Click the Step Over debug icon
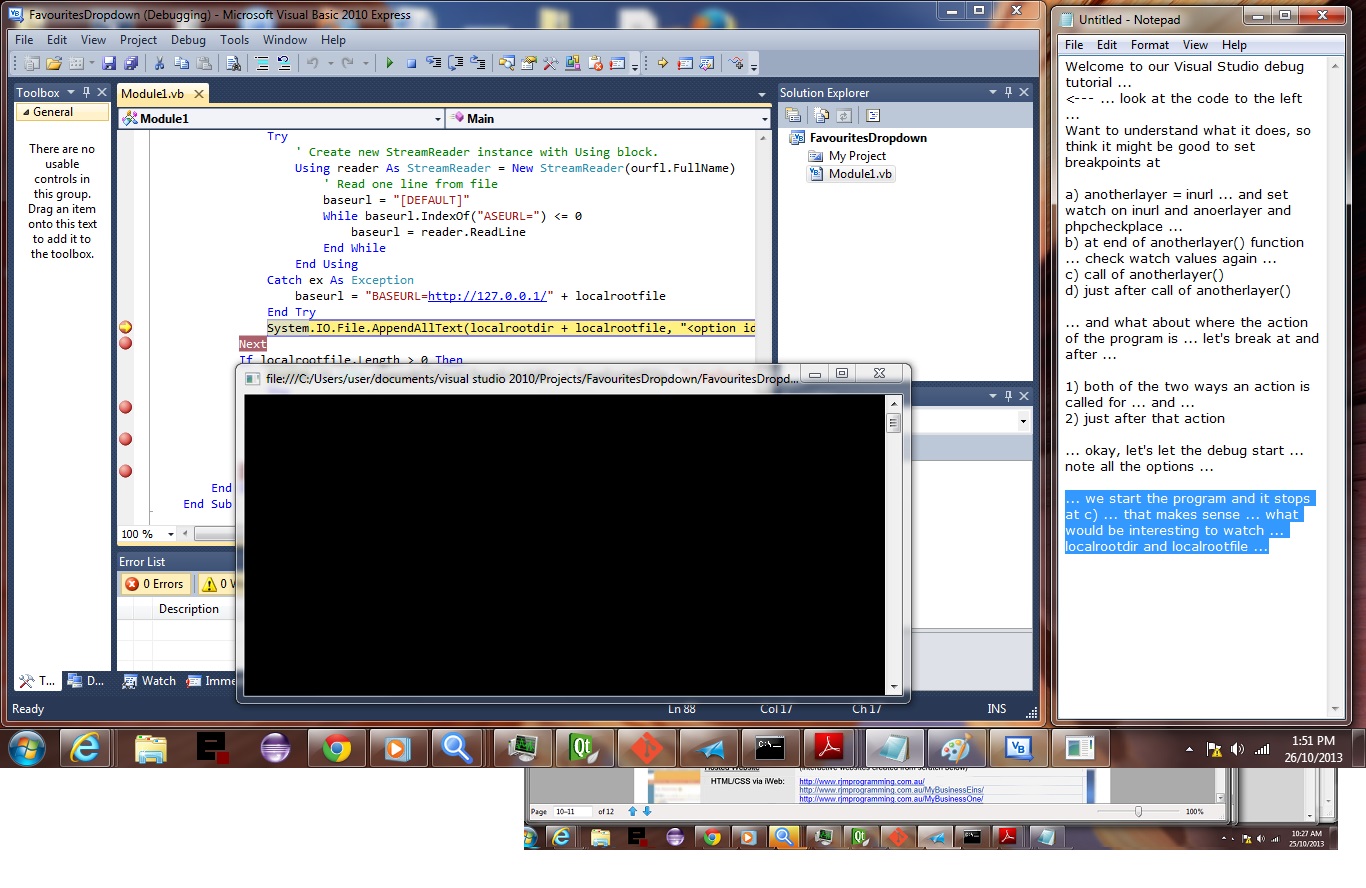Screen dimensions: 1366x888 pyautogui.click(x=455, y=63)
